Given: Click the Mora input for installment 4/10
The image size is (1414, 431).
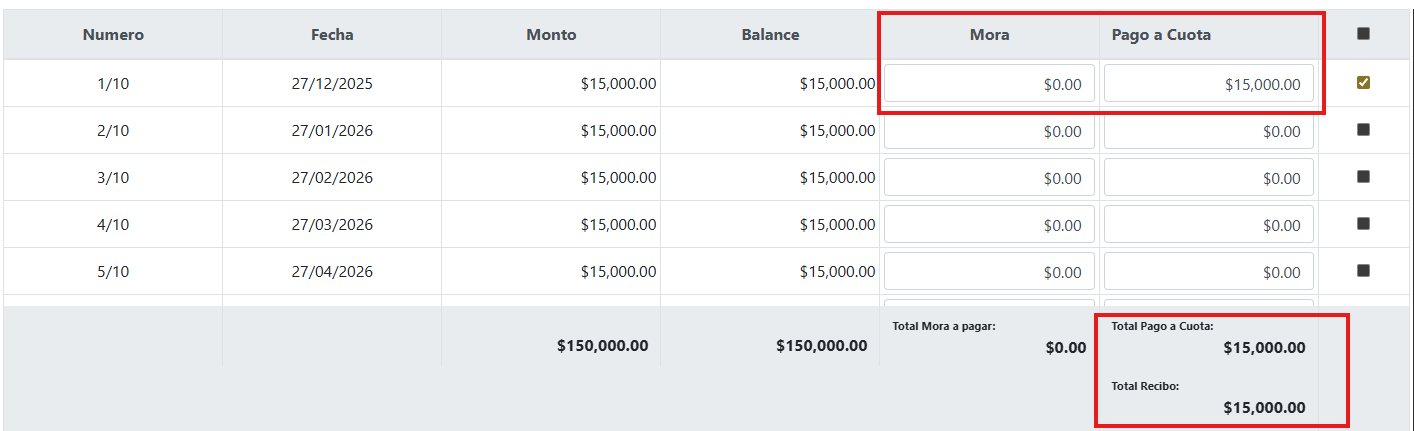Looking at the screenshot, I should tap(989, 225).
